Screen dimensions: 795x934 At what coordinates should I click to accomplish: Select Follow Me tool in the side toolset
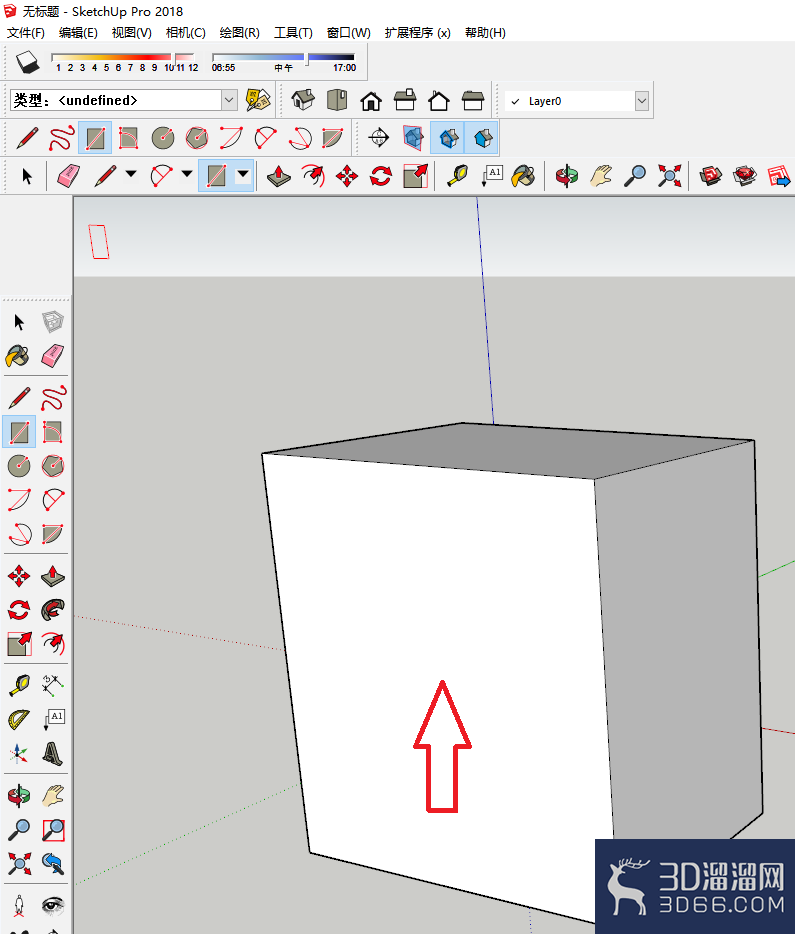click(53, 610)
